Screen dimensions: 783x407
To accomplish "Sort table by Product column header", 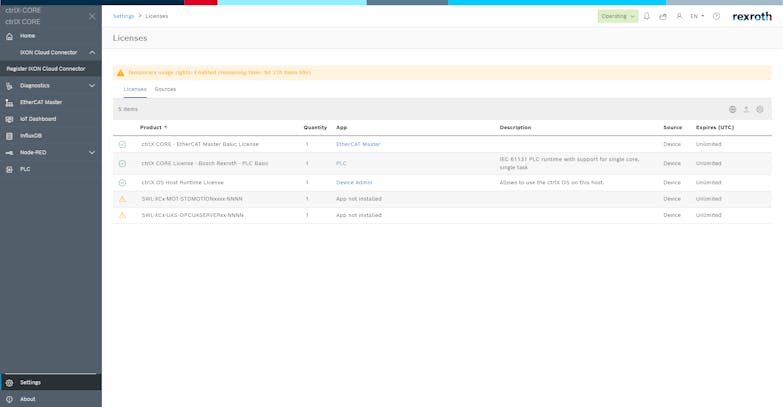I will (x=153, y=128).
